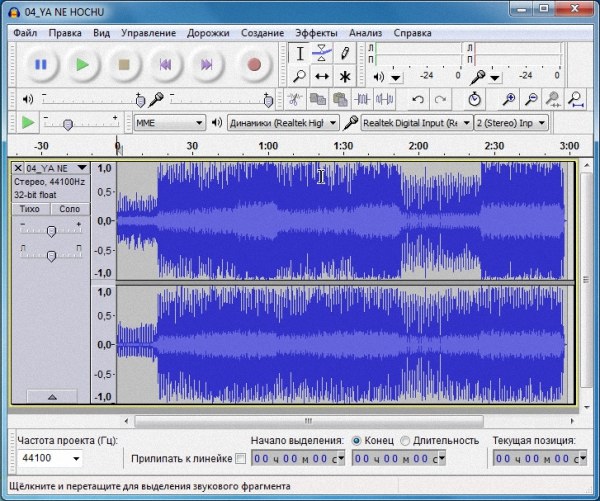Open the 'Дорожки' menu
This screenshot has width=600, height=501.
pos(208,32)
